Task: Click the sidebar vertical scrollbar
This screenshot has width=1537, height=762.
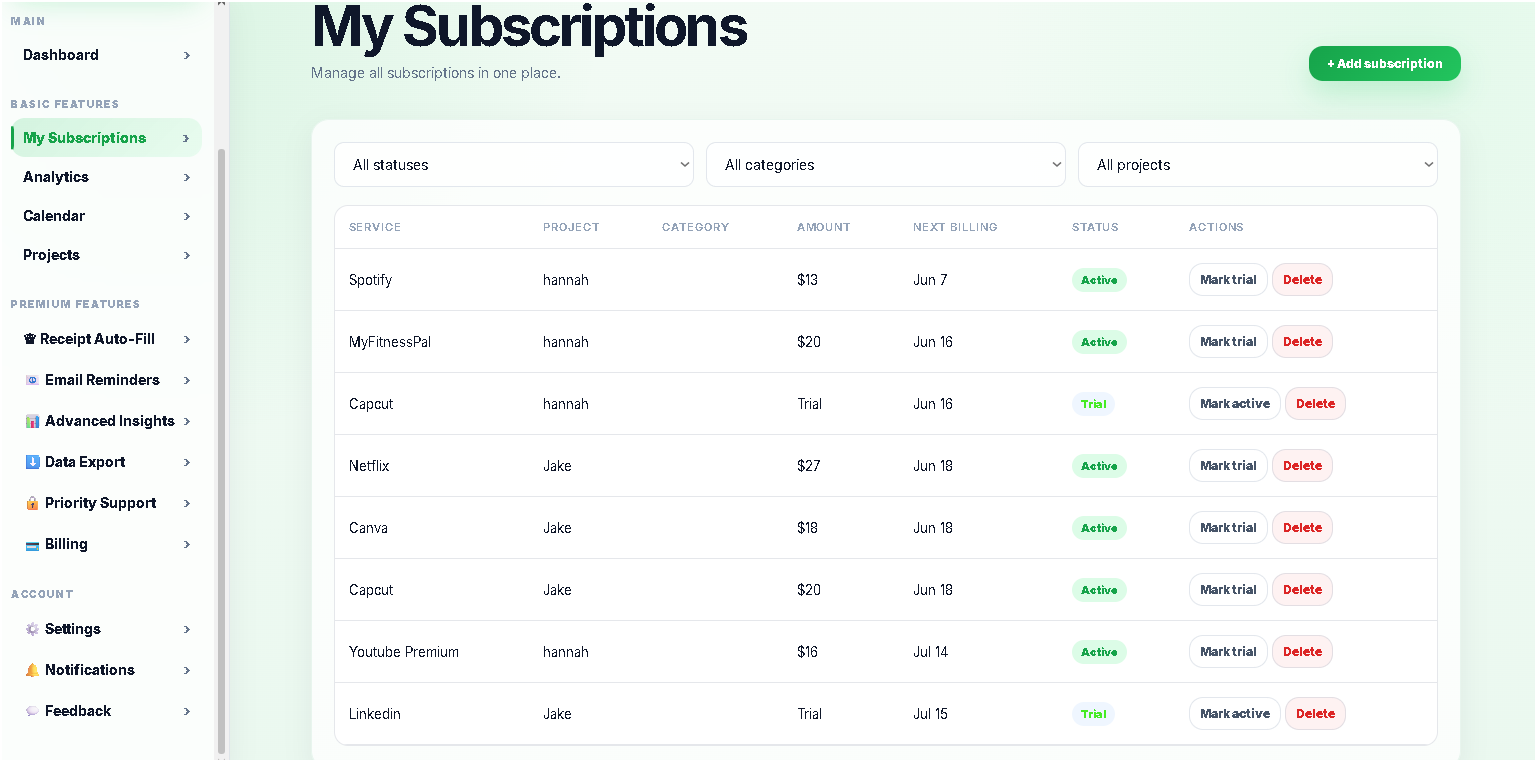Action: [222, 450]
